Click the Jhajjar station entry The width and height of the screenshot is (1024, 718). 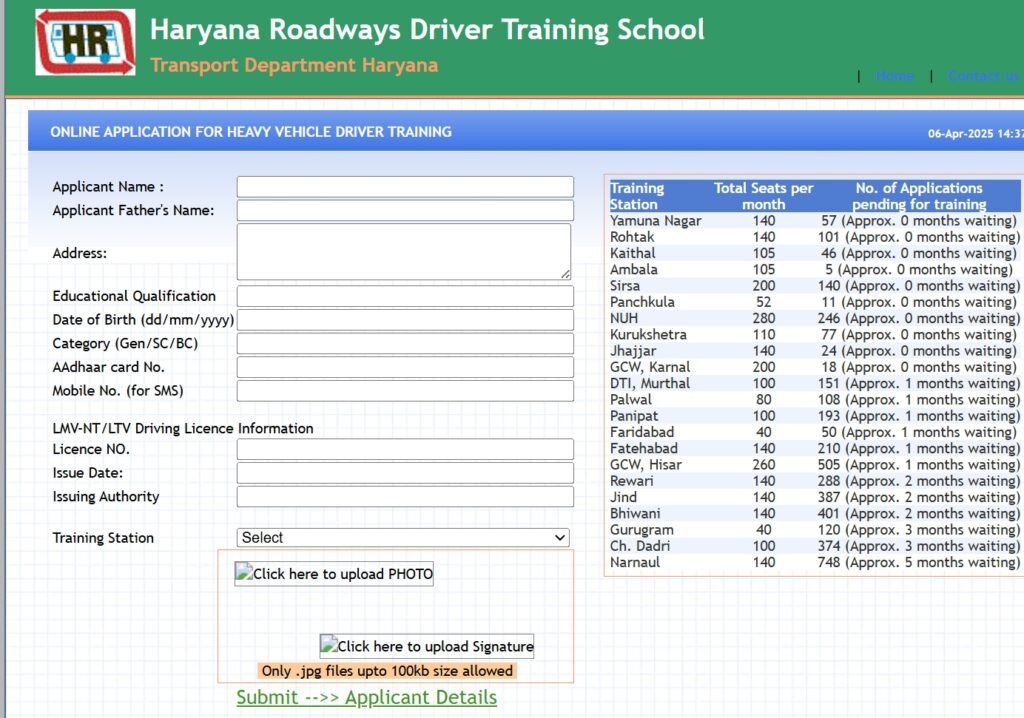pos(633,351)
